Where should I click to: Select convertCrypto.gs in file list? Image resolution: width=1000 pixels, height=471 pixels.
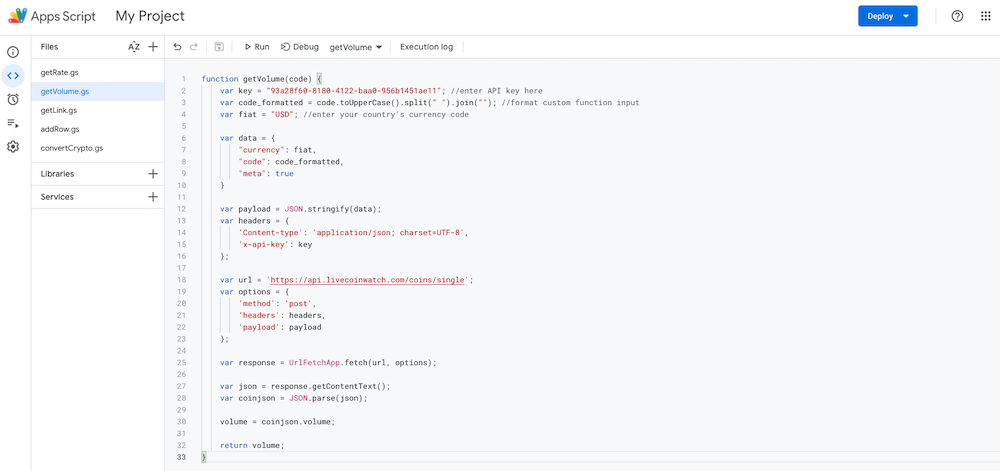click(71, 148)
